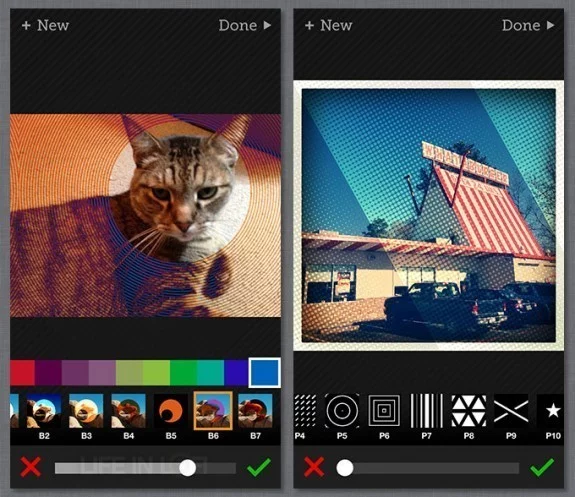This screenshot has height=497, width=575.
Task: Pick the olive green color swatch
Action: point(129,372)
